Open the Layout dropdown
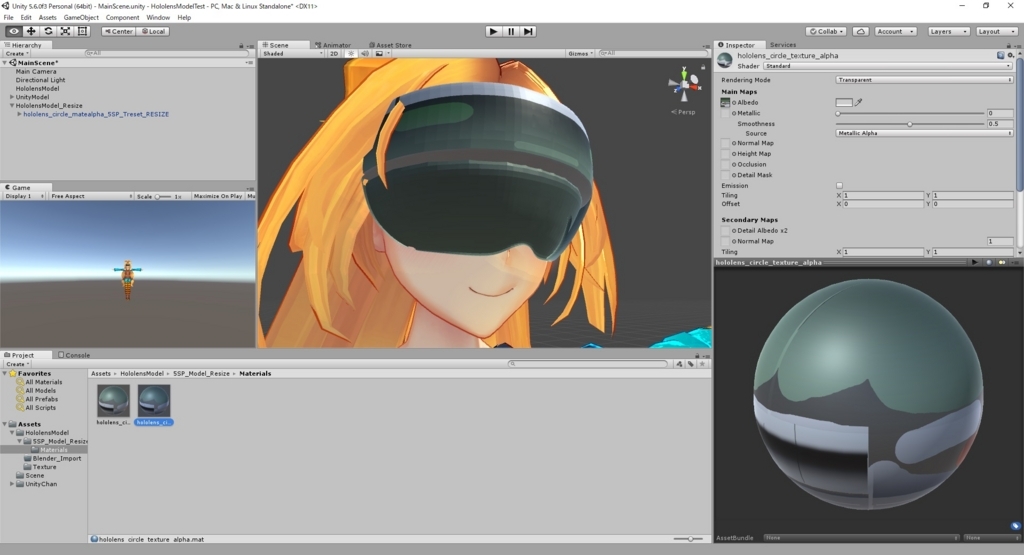Viewport: 1024px width, 555px height. point(996,31)
